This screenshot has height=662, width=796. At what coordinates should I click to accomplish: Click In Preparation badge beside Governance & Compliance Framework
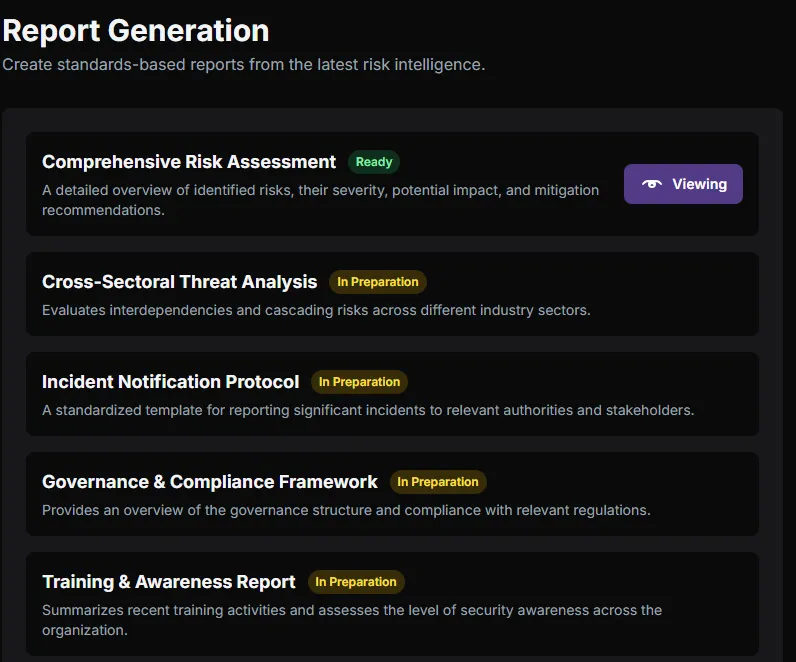pyautogui.click(x=438, y=482)
